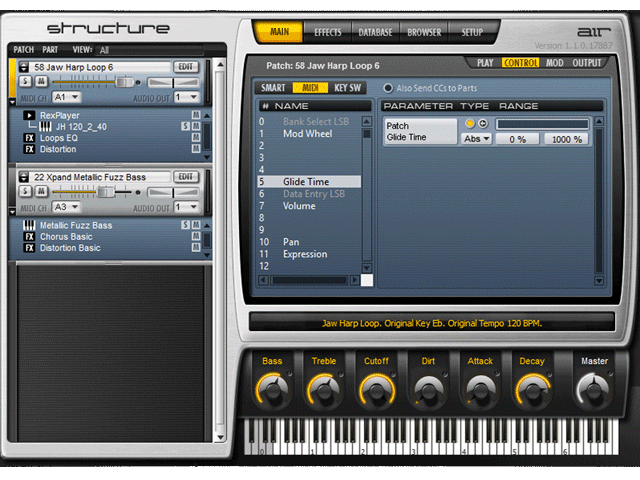Open the EFFECTS tab
This screenshot has height=480, width=640.
[x=327, y=32]
